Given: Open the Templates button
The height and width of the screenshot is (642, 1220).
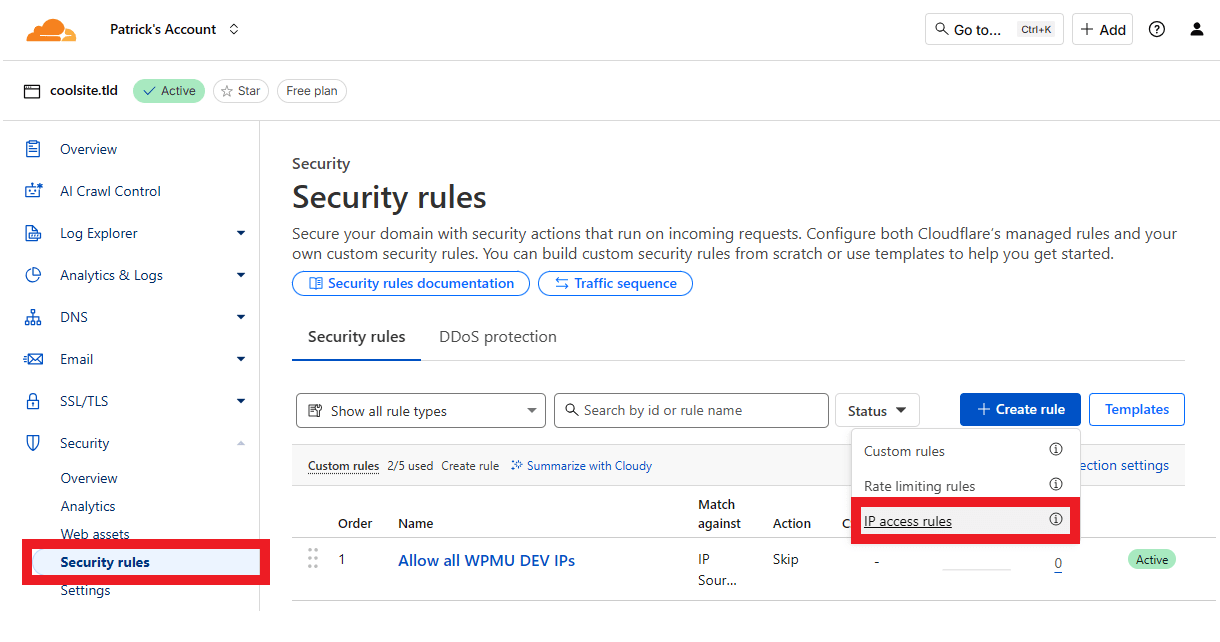Looking at the screenshot, I should click(x=1136, y=410).
